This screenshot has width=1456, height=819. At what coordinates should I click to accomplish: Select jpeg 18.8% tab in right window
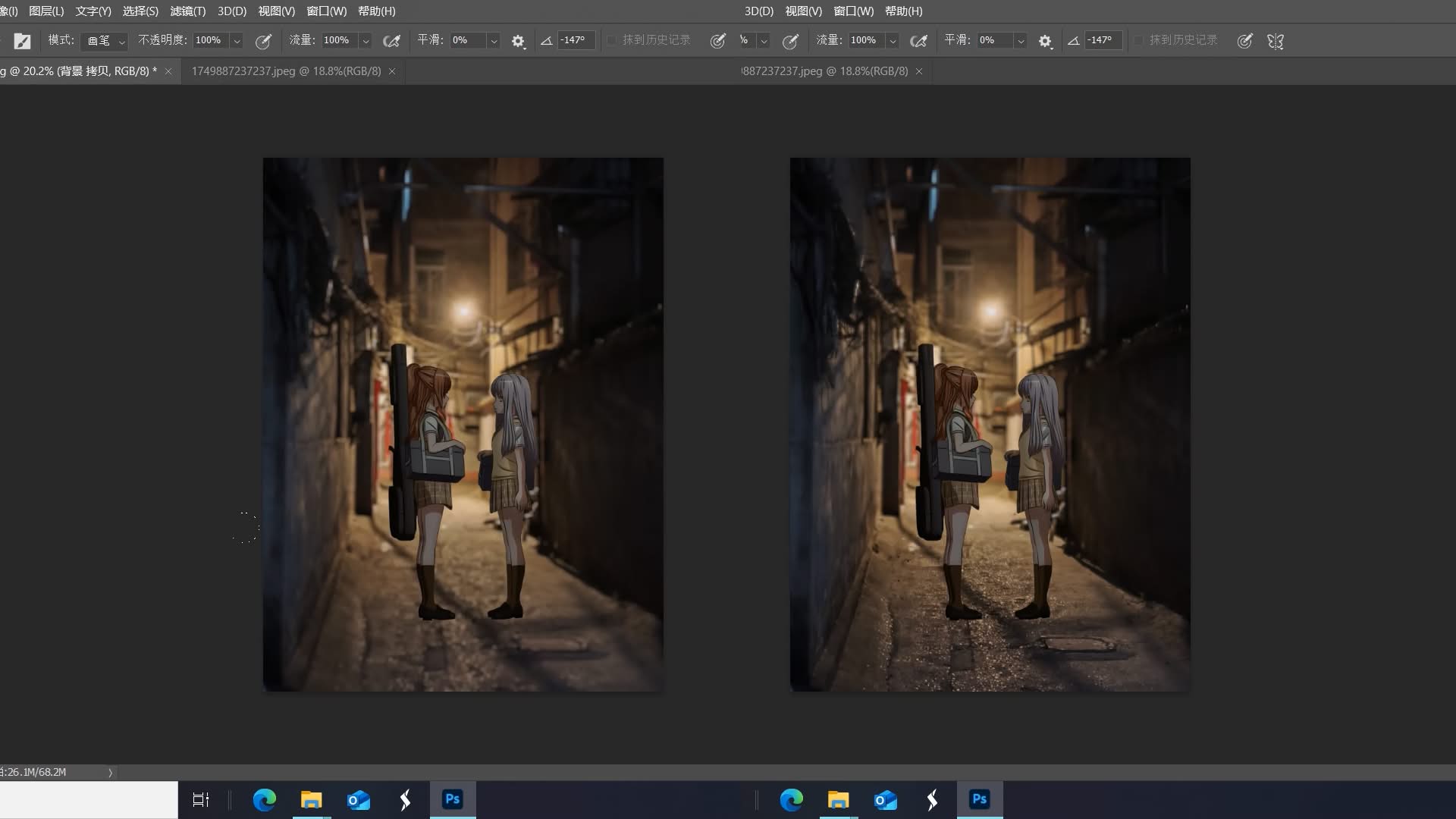[x=824, y=71]
